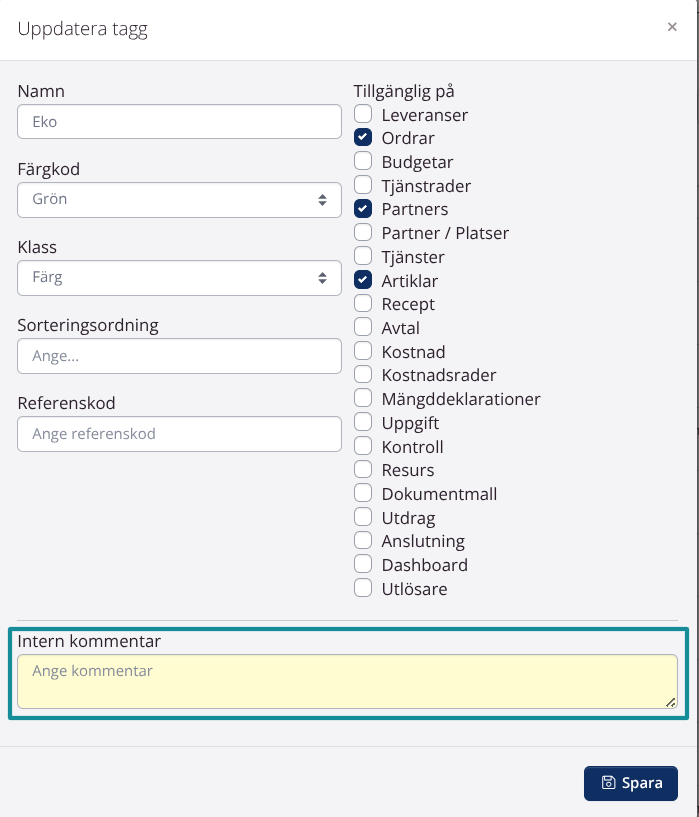Uncheck the Ordrar checkbox
The width and height of the screenshot is (699, 817).
coord(363,138)
